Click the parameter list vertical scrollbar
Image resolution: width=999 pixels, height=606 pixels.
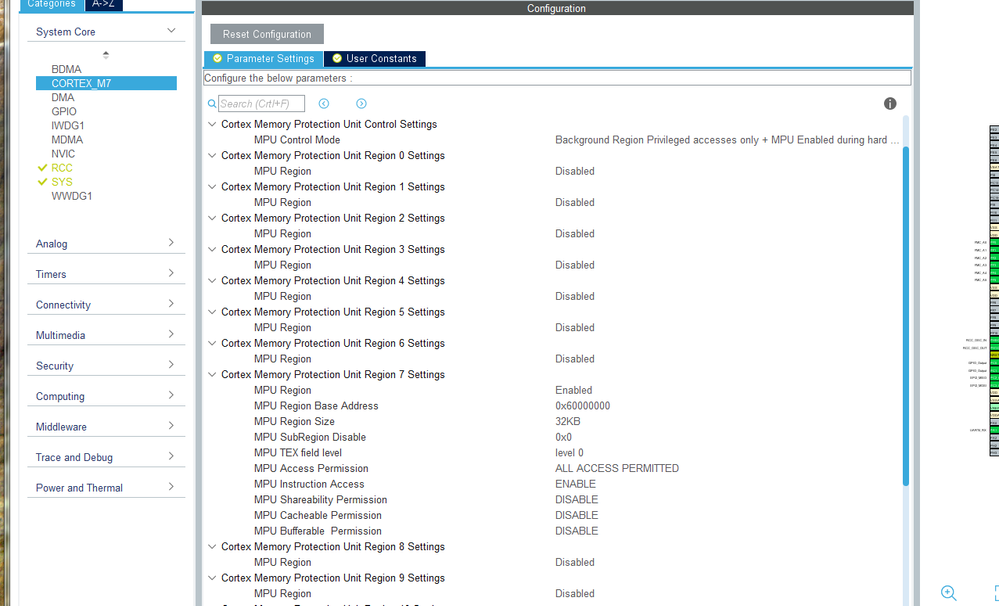click(x=905, y=316)
